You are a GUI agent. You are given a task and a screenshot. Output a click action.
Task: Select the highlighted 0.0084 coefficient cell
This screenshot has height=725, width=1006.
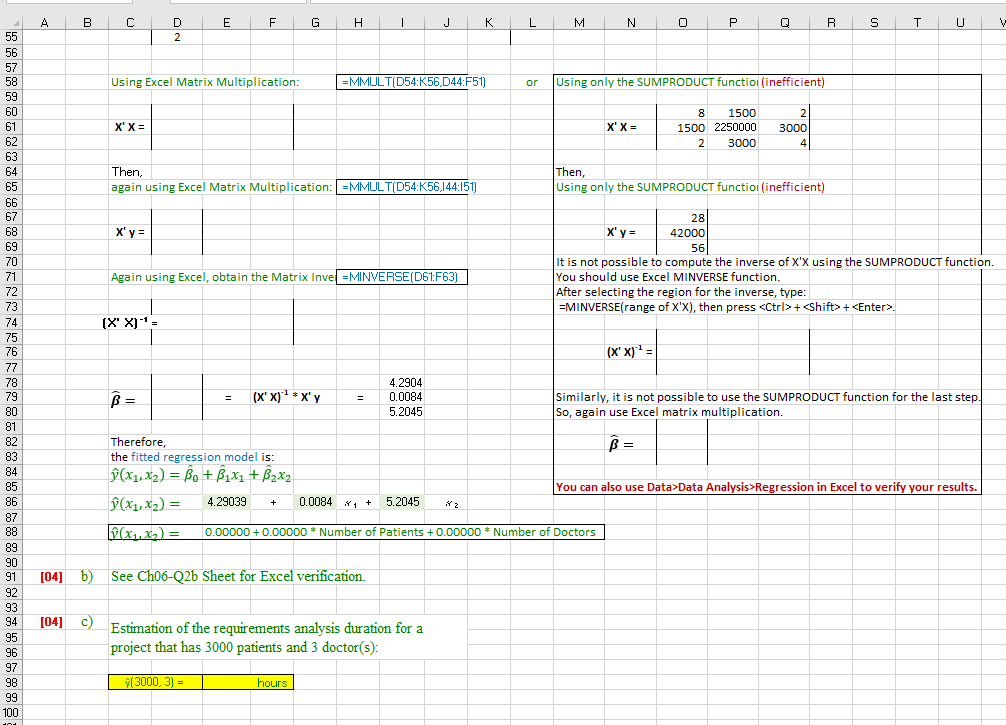pyautogui.click(x=316, y=502)
